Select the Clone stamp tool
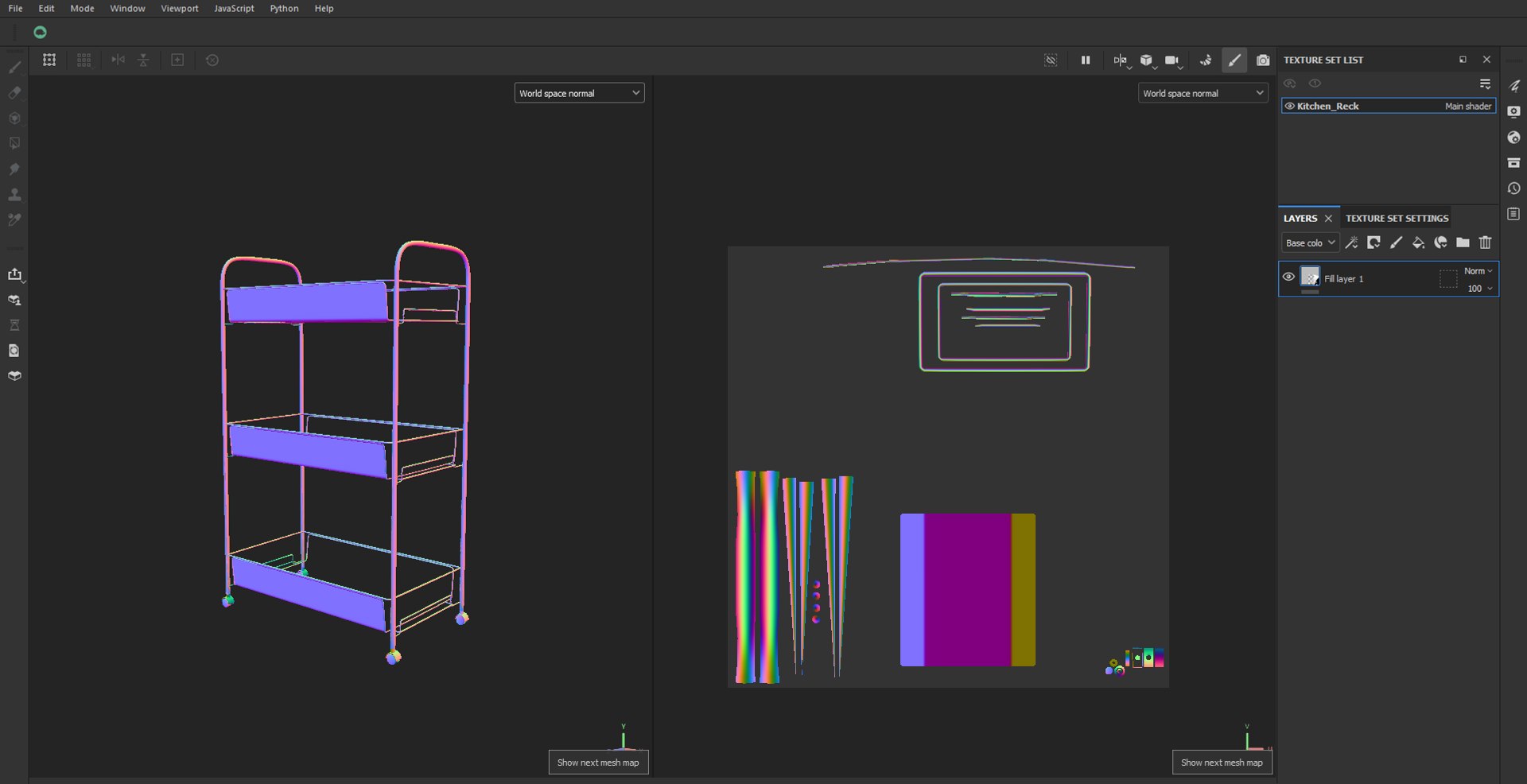The image size is (1527, 784). [x=14, y=195]
